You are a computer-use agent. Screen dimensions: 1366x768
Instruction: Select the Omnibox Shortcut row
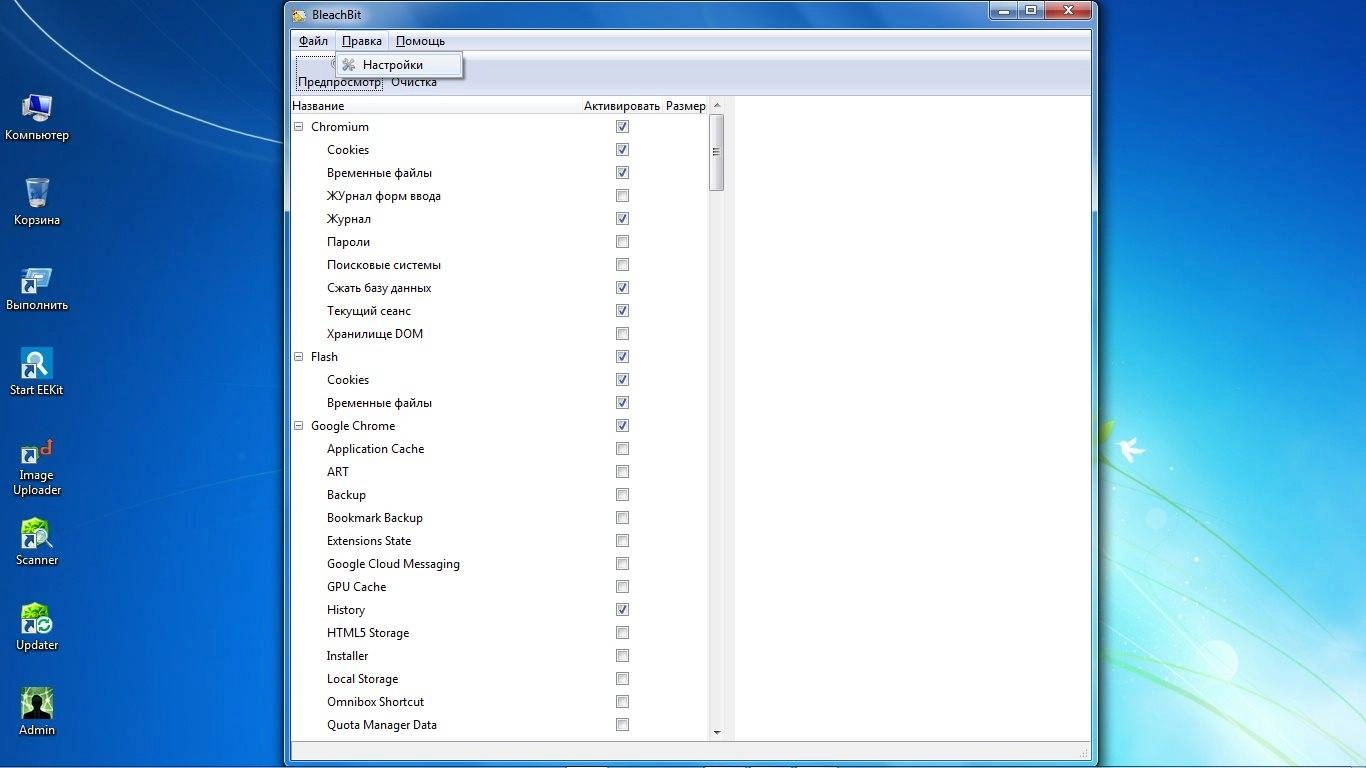pos(499,702)
